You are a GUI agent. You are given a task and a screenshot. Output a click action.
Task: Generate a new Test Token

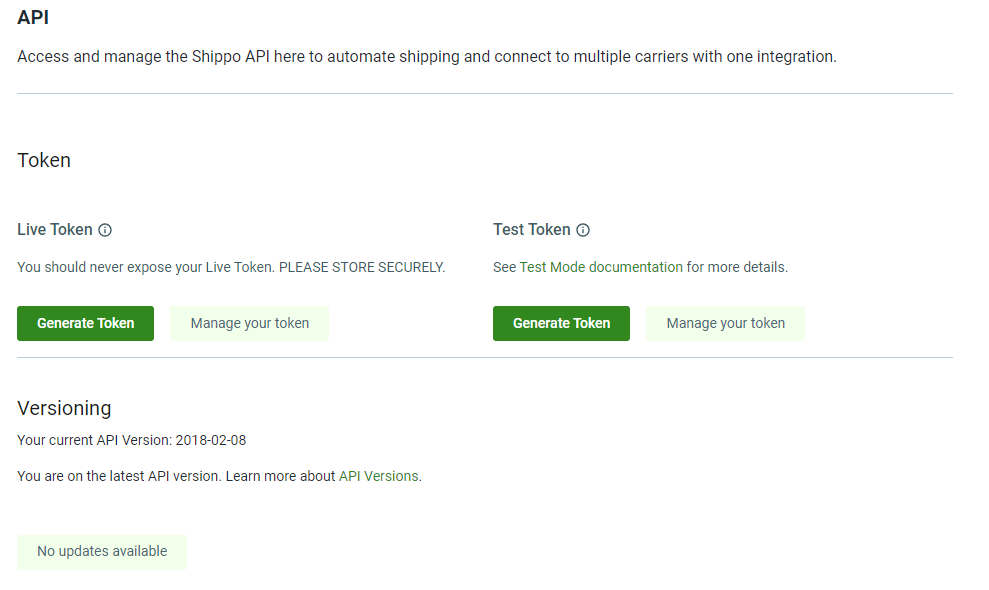click(x=561, y=323)
